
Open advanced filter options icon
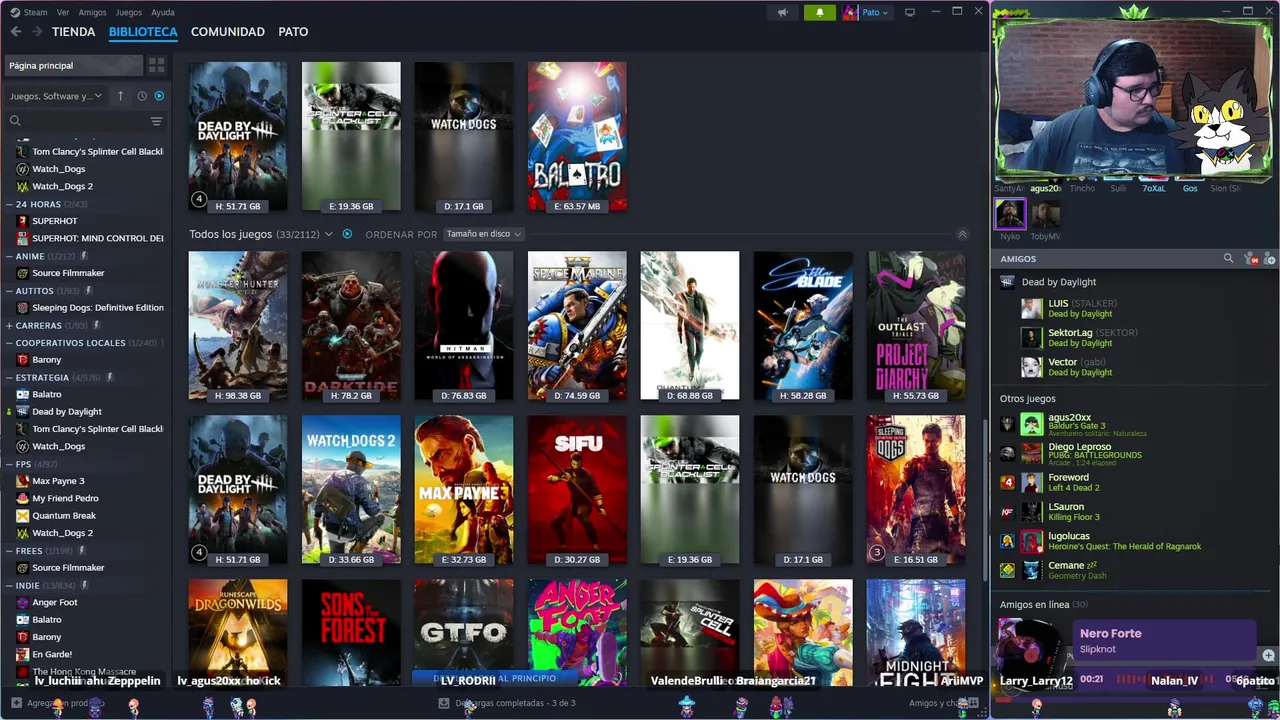tap(156, 121)
